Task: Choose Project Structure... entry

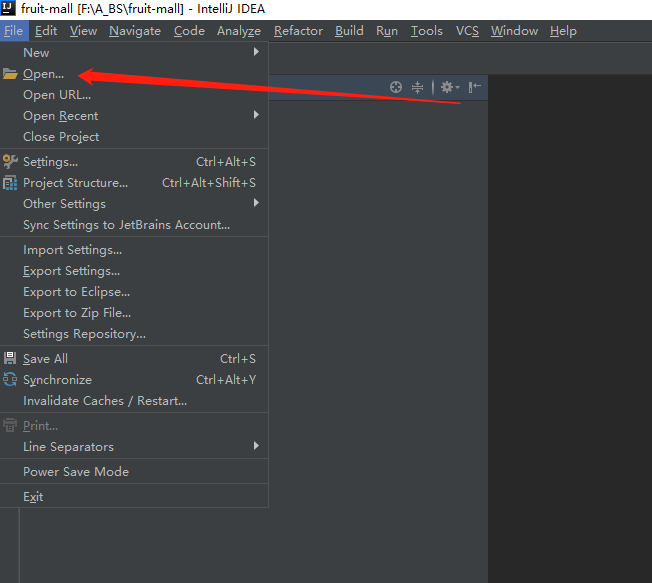Action: tap(134, 183)
